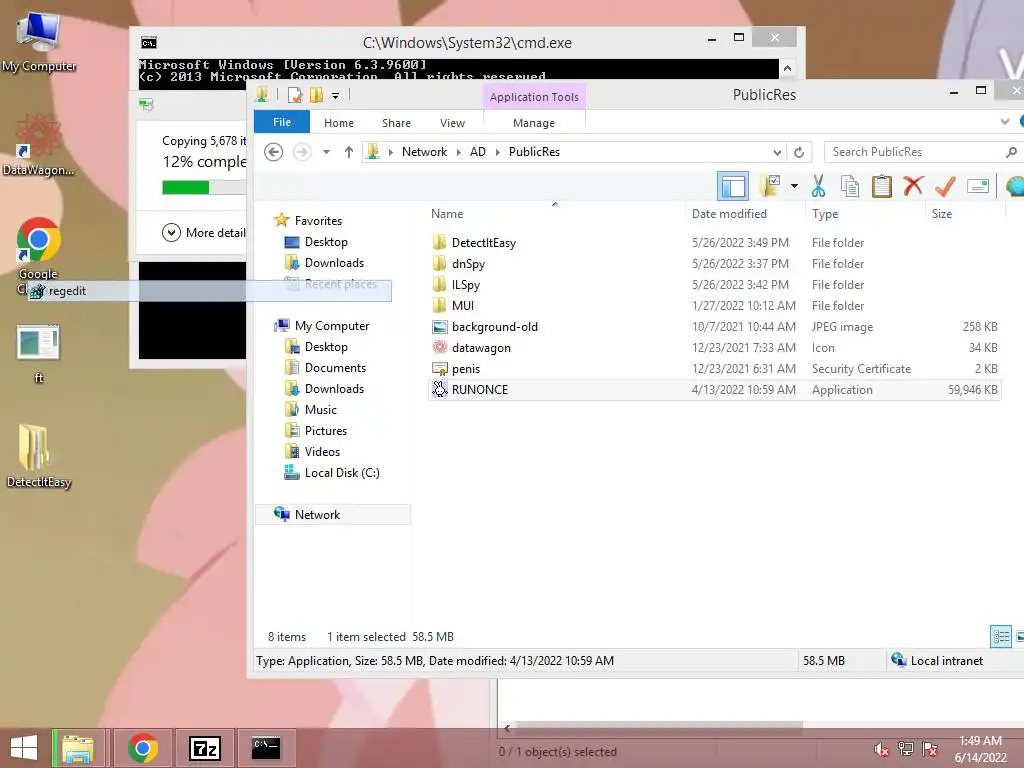1024x768 pixels.
Task: Click the Properties icon in the quick access bar
Action: pyautogui.click(x=295, y=95)
